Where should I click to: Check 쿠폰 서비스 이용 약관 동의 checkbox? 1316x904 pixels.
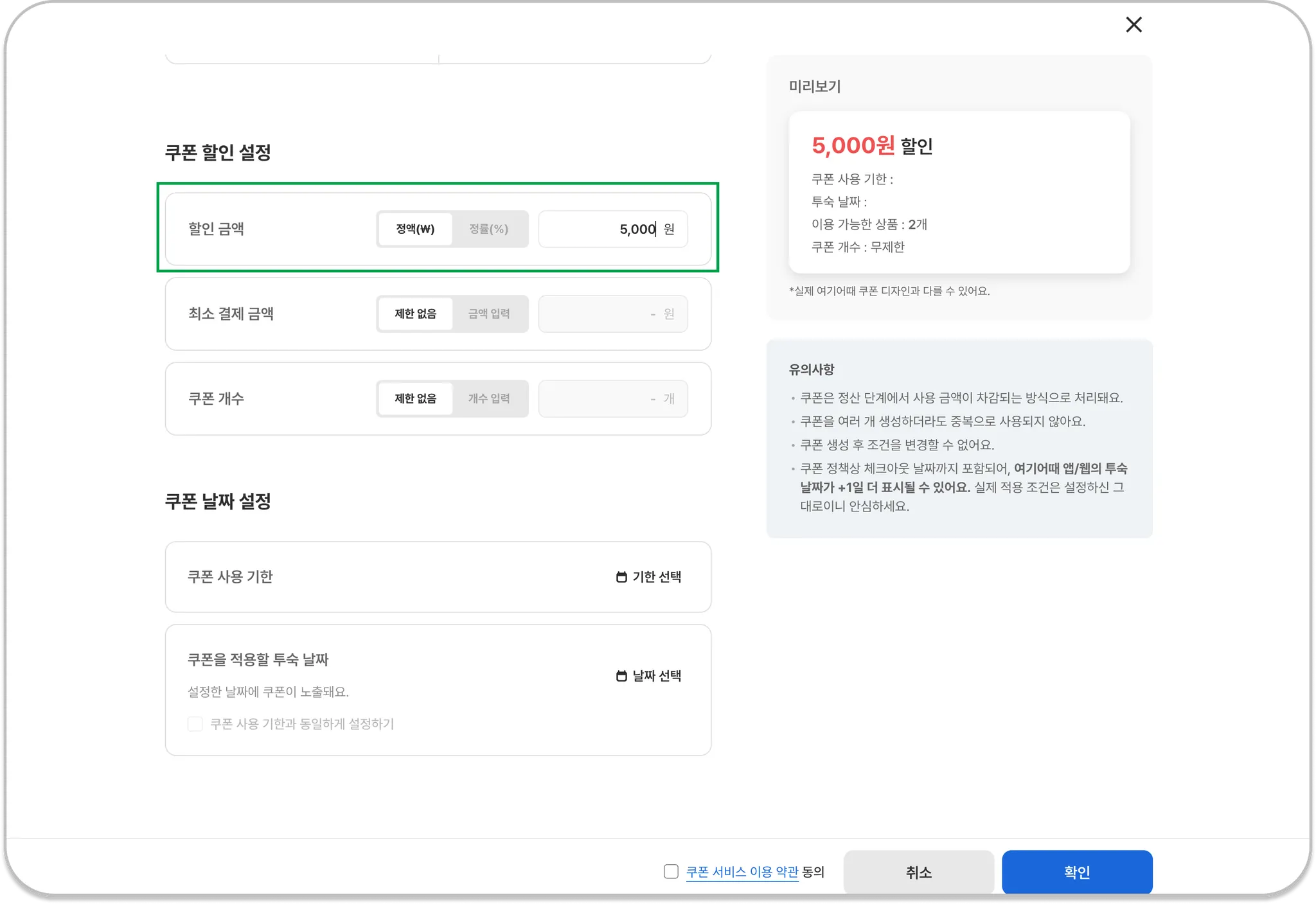[x=671, y=871]
